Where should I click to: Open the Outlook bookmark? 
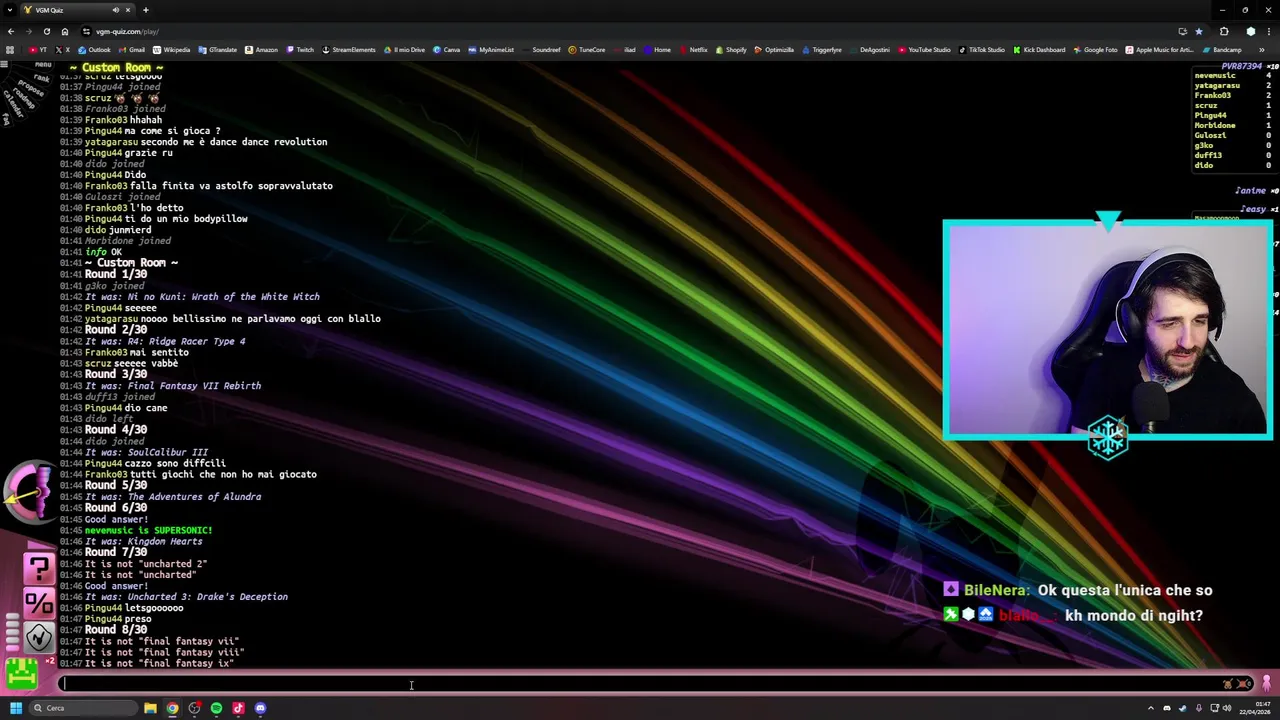click(95, 50)
